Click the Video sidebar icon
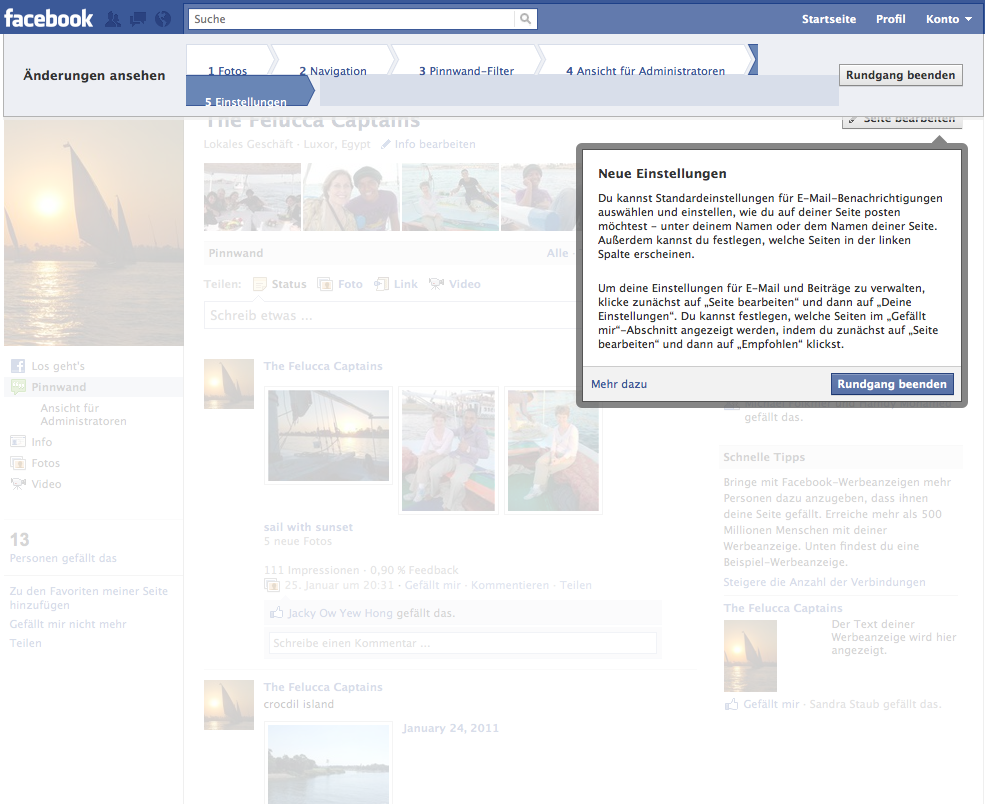985x804 pixels. click(x=18, y=484)
